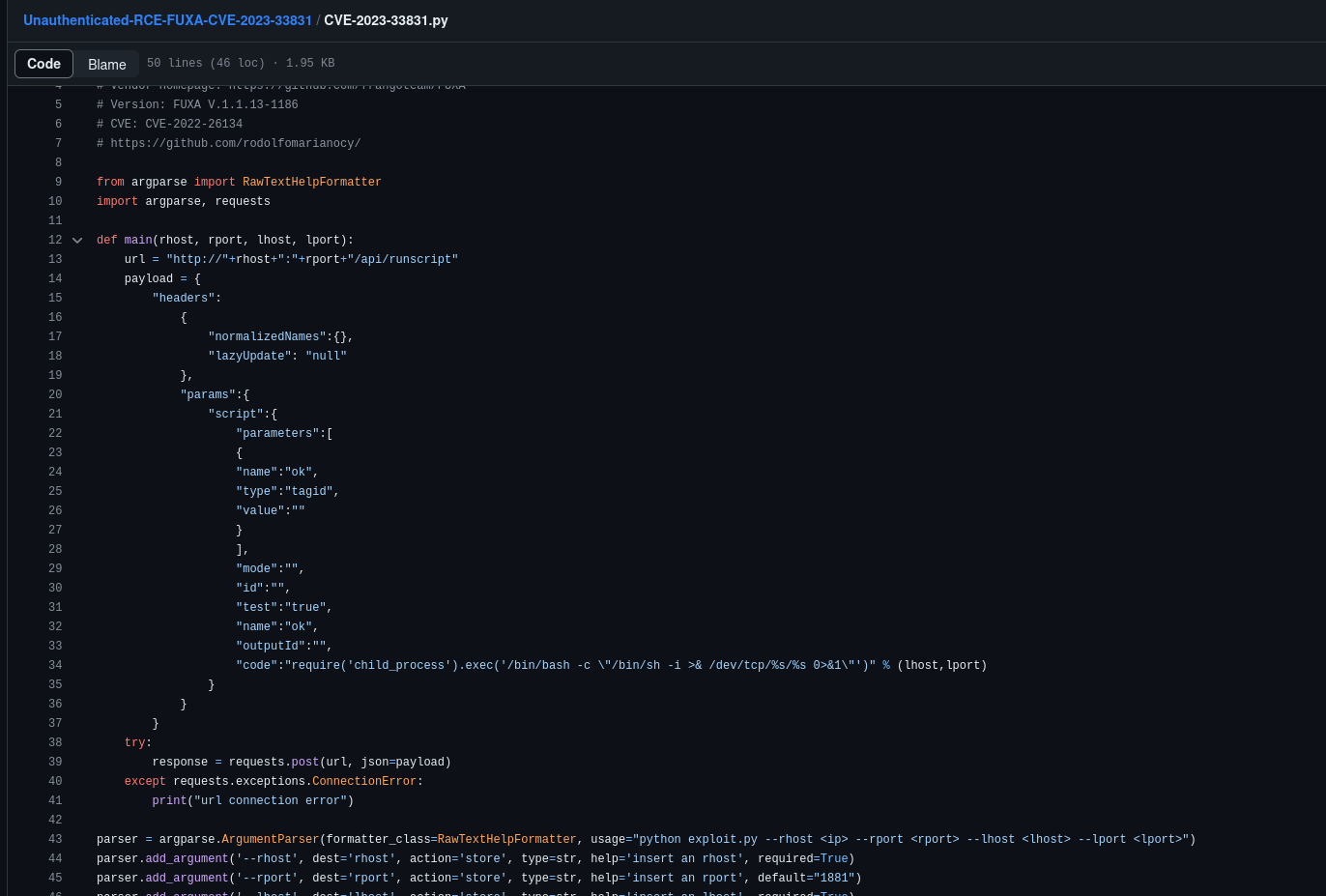Click the "# Version: FUXA V.1.1.13-1186" comment
This screenshot has width=1326, height=896.
(x=197, y=104)
